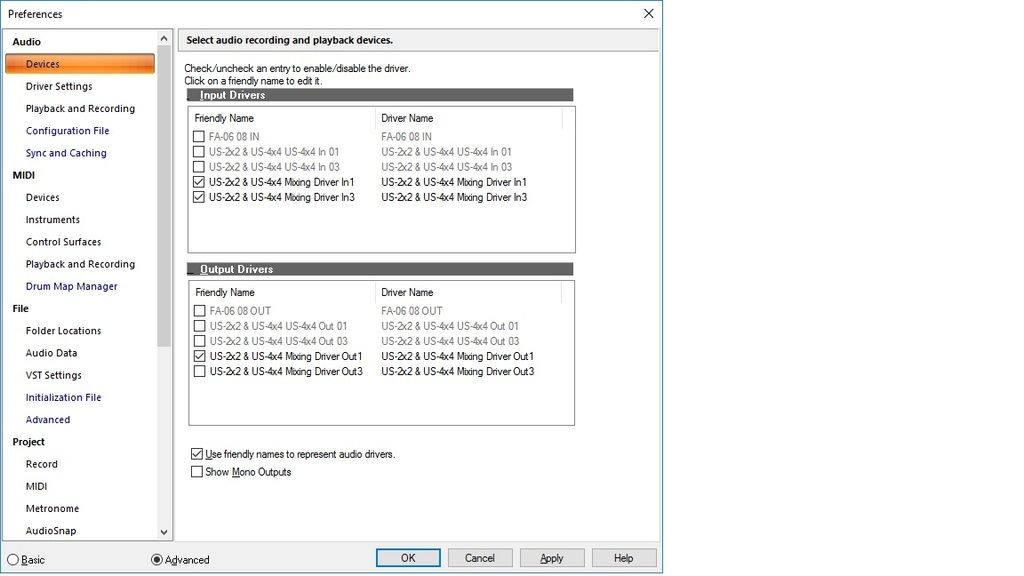Open Driver Settings under Audio
Image resolution: width=1024 pixels, height=576 pixels.
[59, 87]
